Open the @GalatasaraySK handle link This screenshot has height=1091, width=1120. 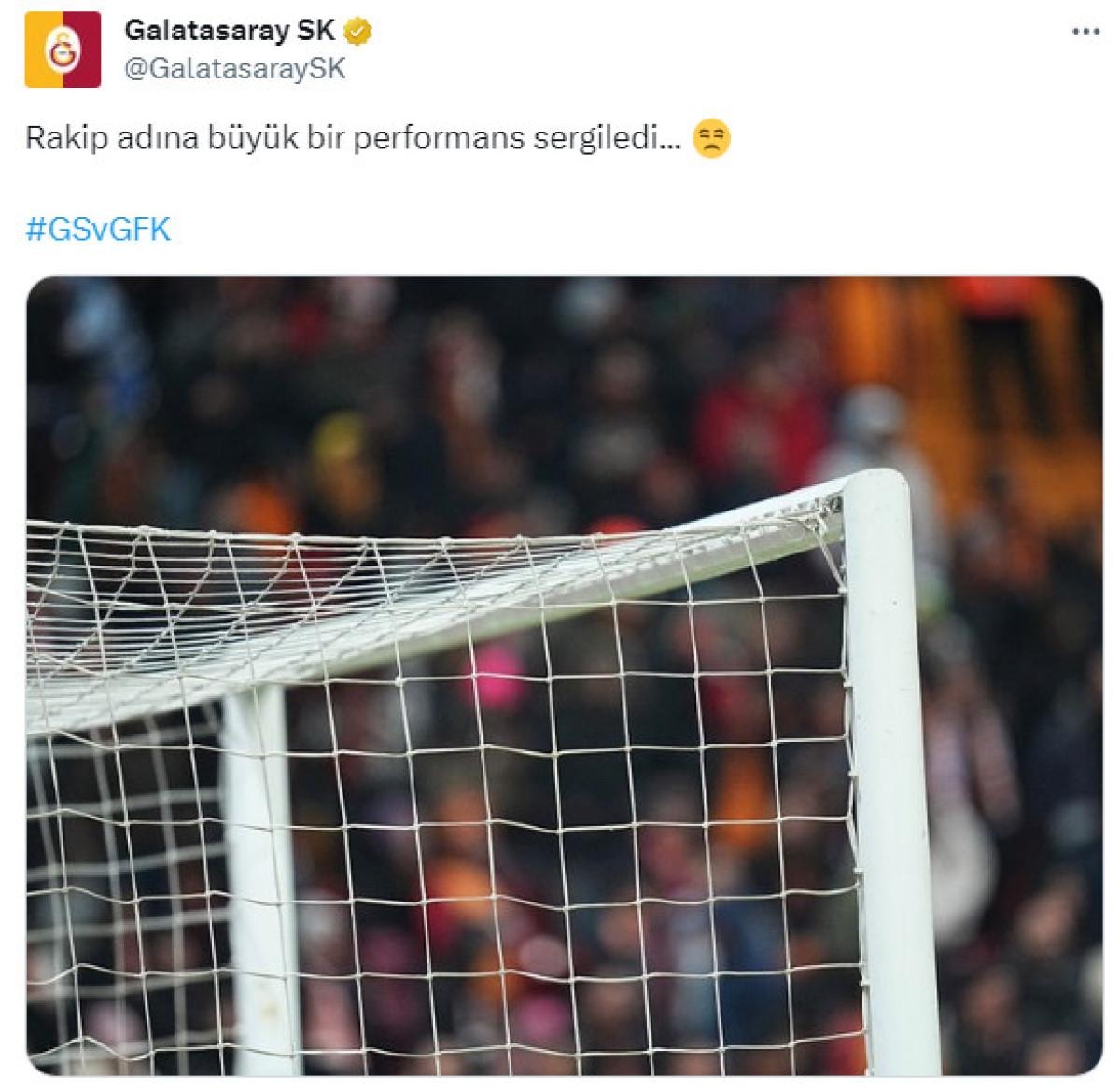click(234, 70)
